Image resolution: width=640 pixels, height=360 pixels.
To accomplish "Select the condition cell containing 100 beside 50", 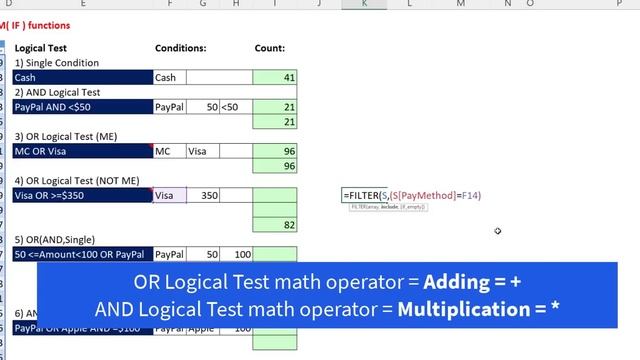I will tap(236, 254).
